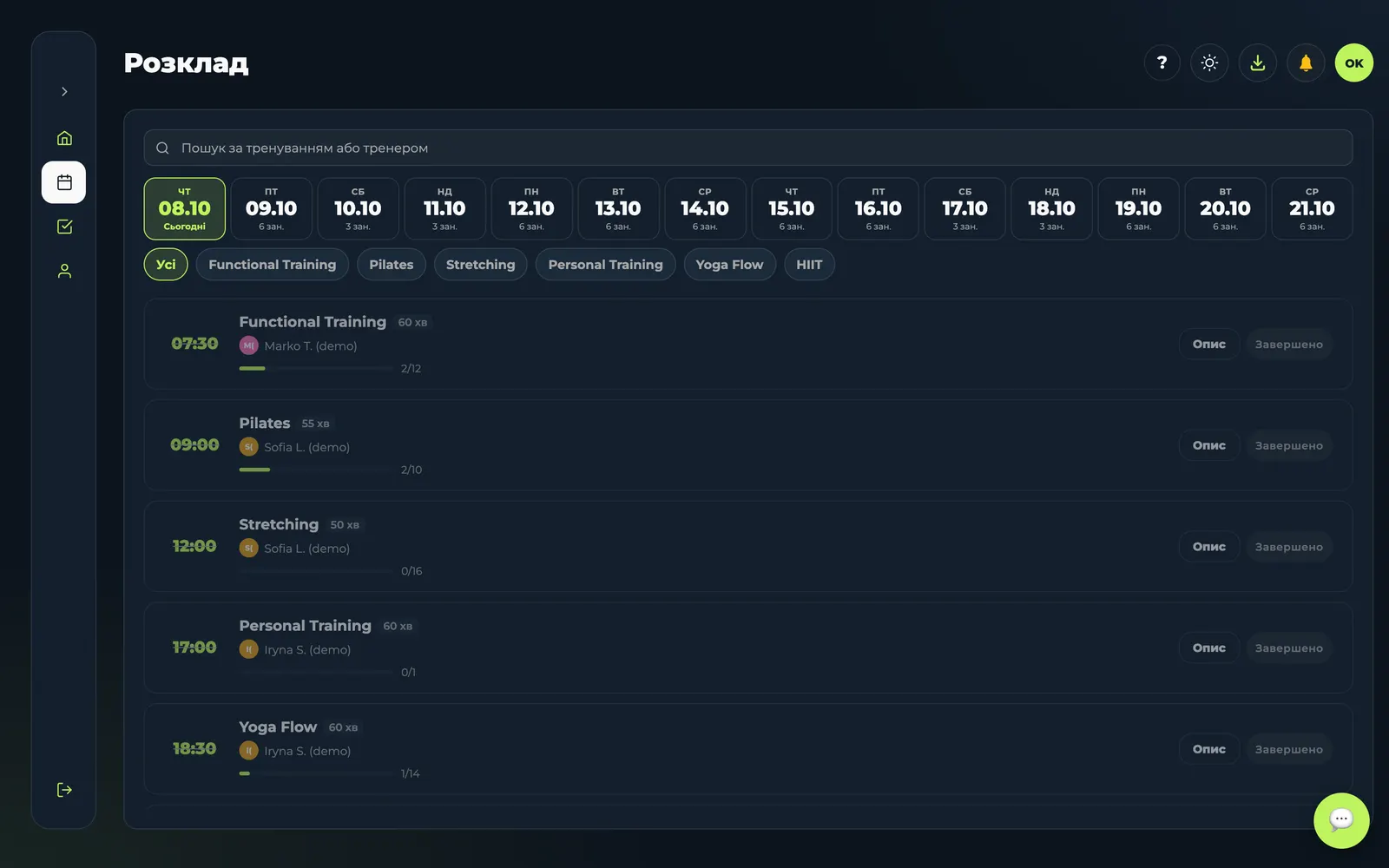Select the date 21.10

(1312, 208)
